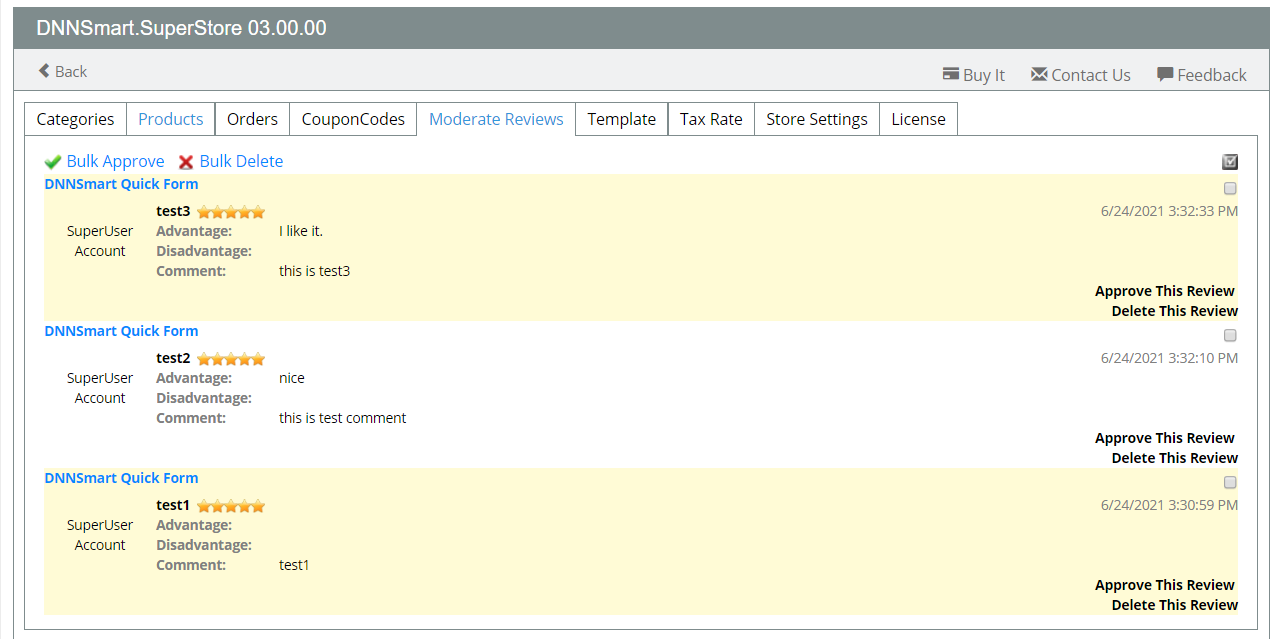
Task: Click the review title test1
Action: pyautogui.click(x=173, y=505)
